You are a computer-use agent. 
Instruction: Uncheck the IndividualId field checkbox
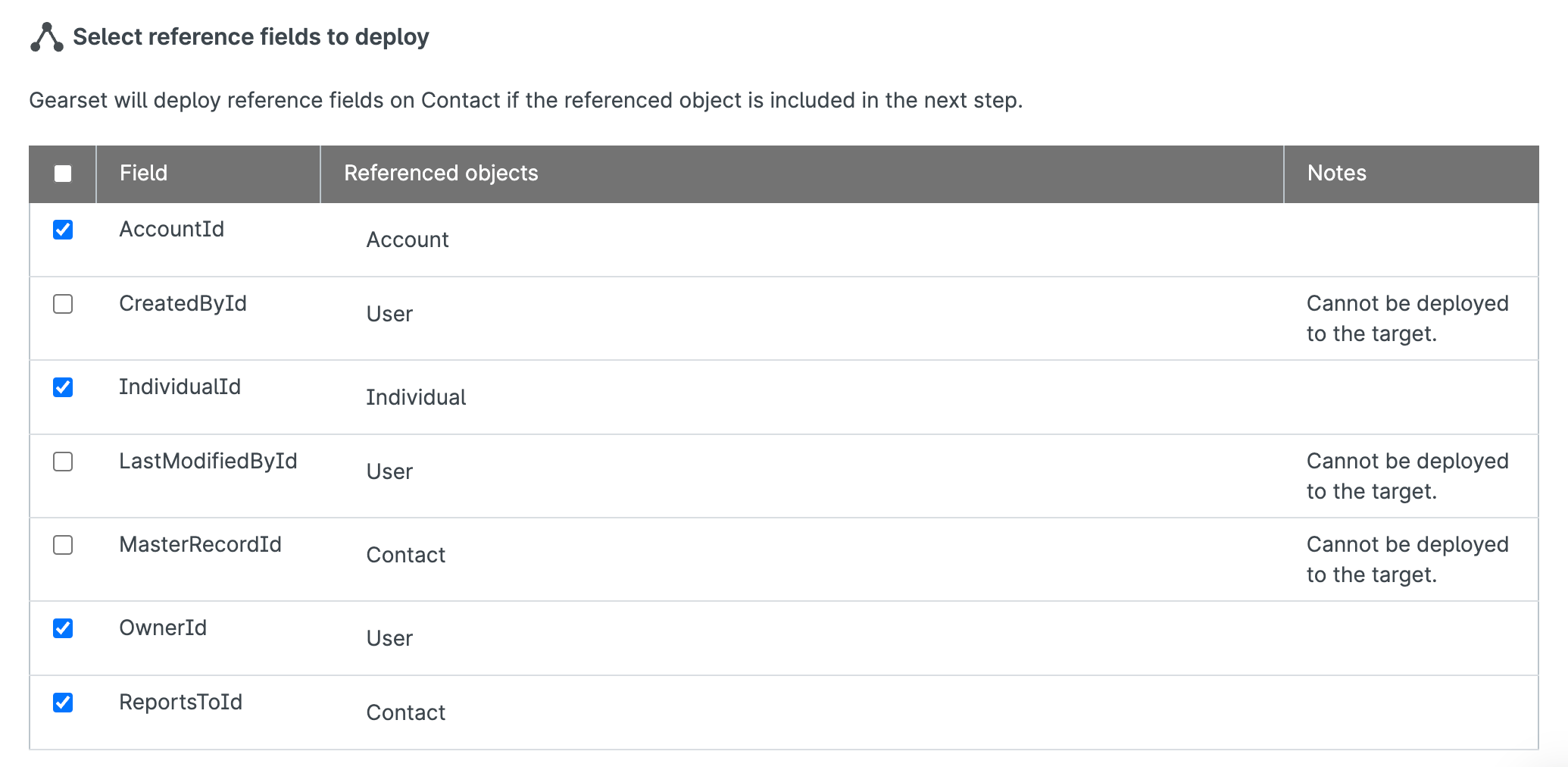point(63,387)
